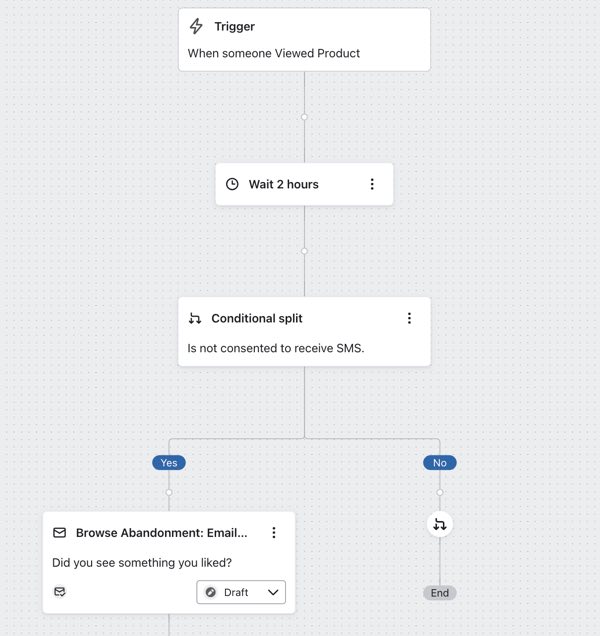Click 'Did you see something you liked?' subject
600x636 pixels.
(x=141, y=563)
